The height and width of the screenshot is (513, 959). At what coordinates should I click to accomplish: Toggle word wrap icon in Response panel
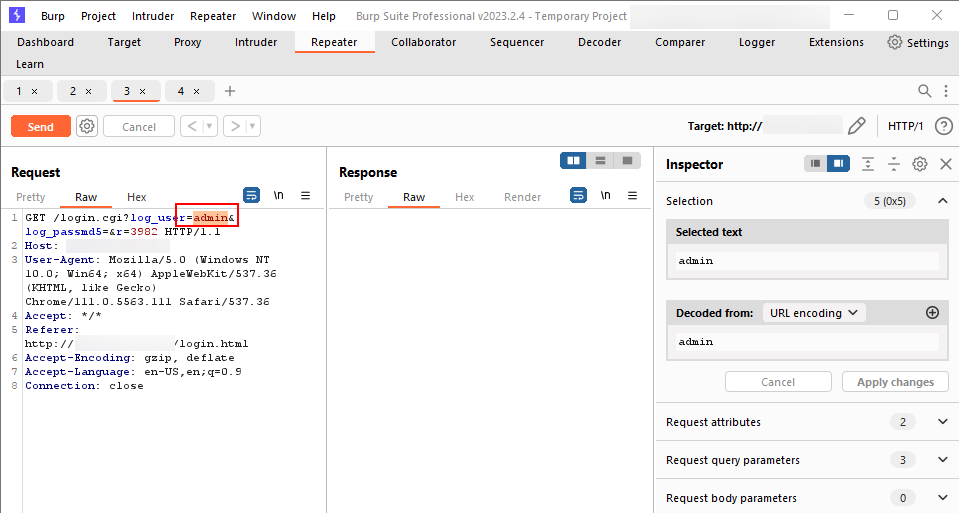click(578, 195)
